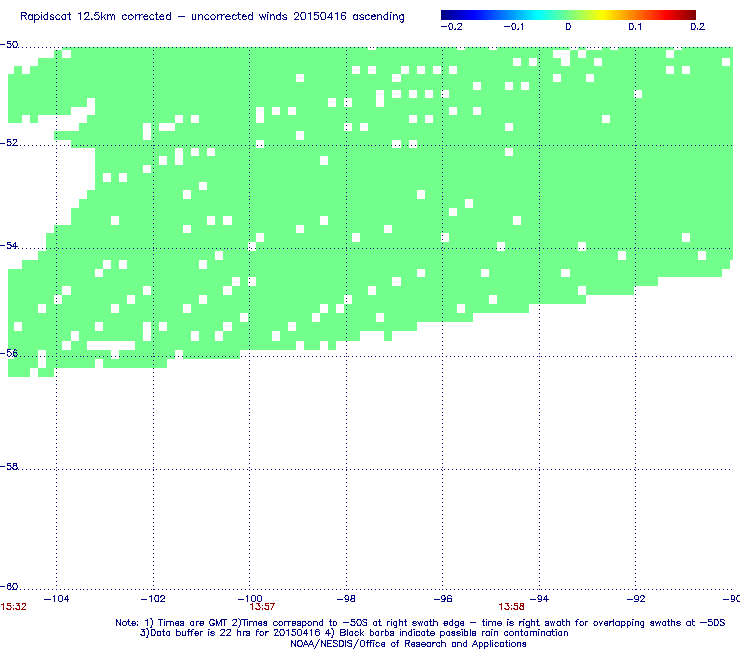Click the red '13:57' swath time label
The height and width of the screenshot is (650, 740).
[262, 607]
